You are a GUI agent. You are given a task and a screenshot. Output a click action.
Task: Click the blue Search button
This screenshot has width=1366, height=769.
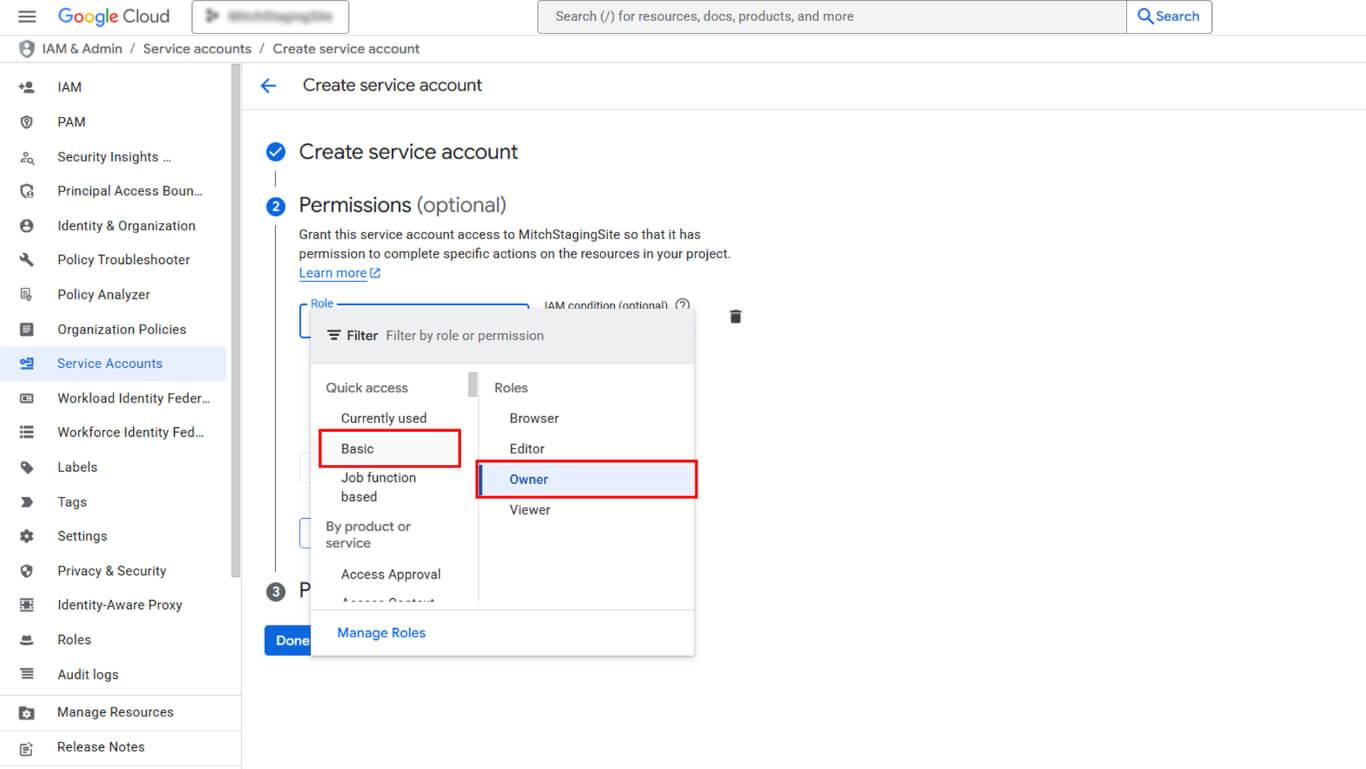click(x=1168, y=17)
